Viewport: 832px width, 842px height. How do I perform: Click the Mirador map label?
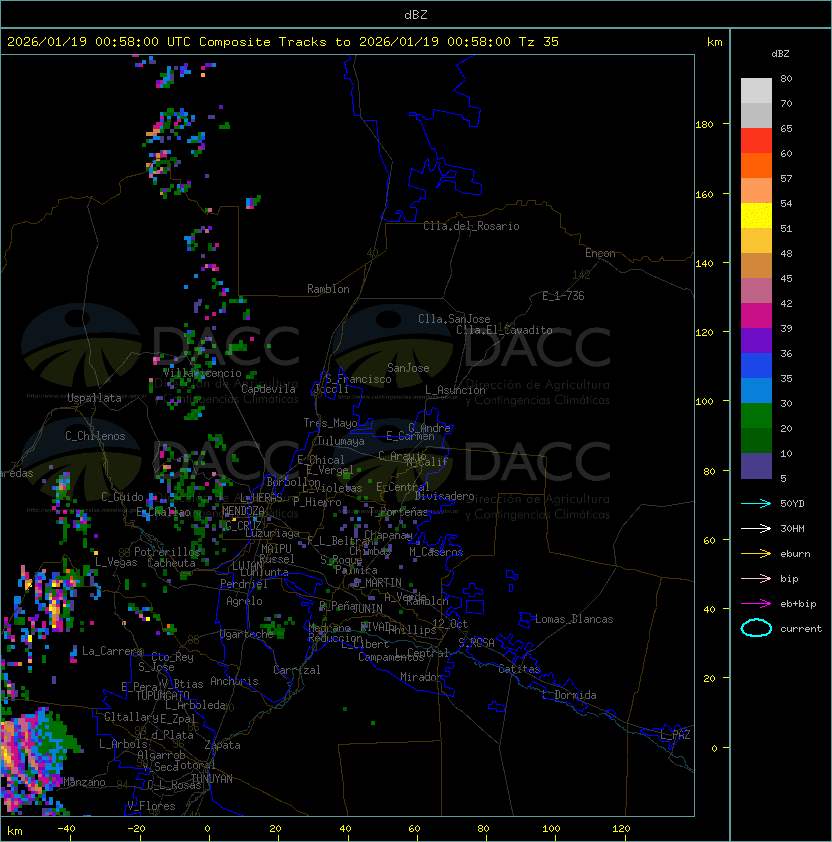421,677
